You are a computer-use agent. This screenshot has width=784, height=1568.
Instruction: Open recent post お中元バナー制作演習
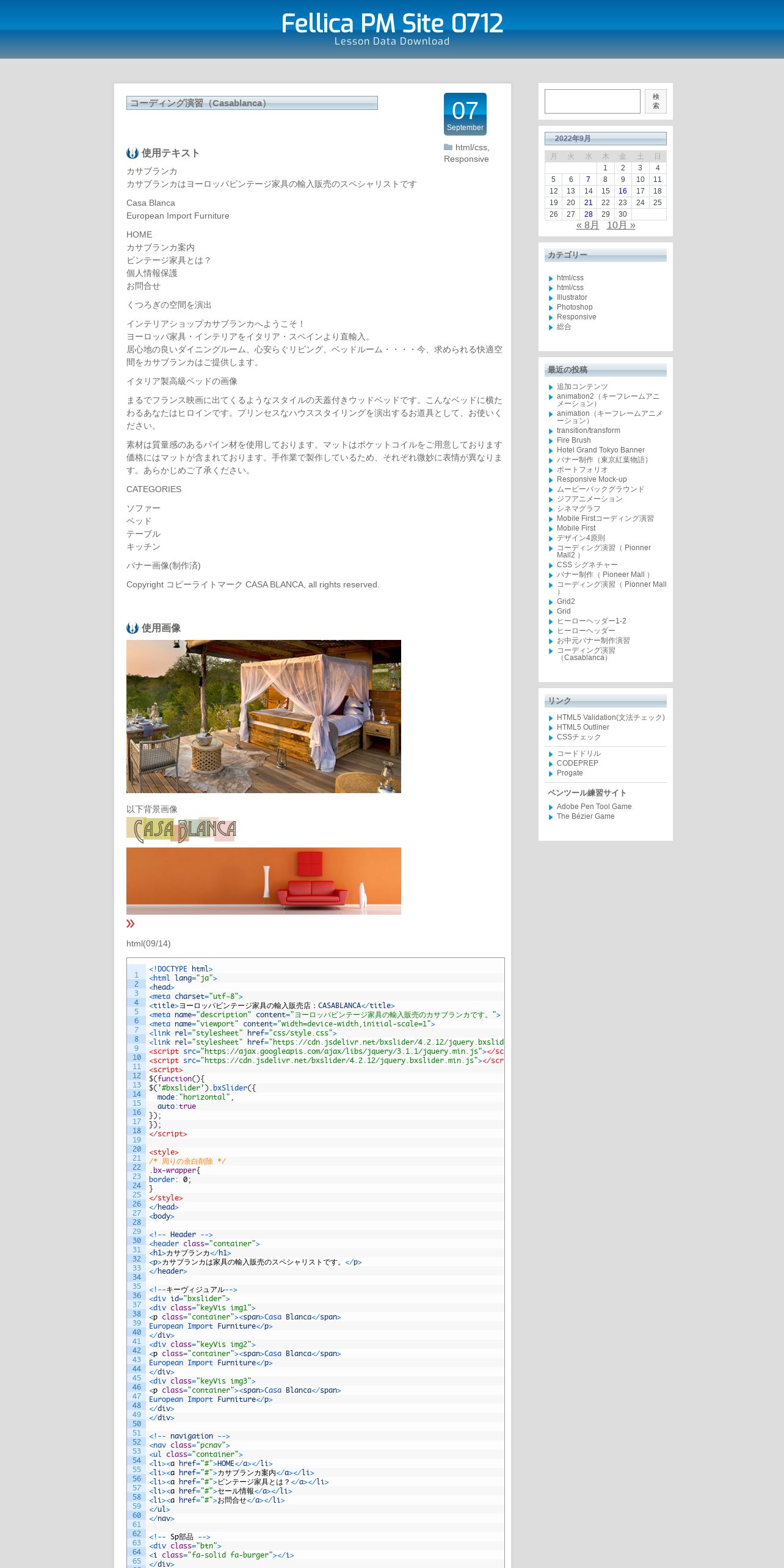[x=593, y=641]
